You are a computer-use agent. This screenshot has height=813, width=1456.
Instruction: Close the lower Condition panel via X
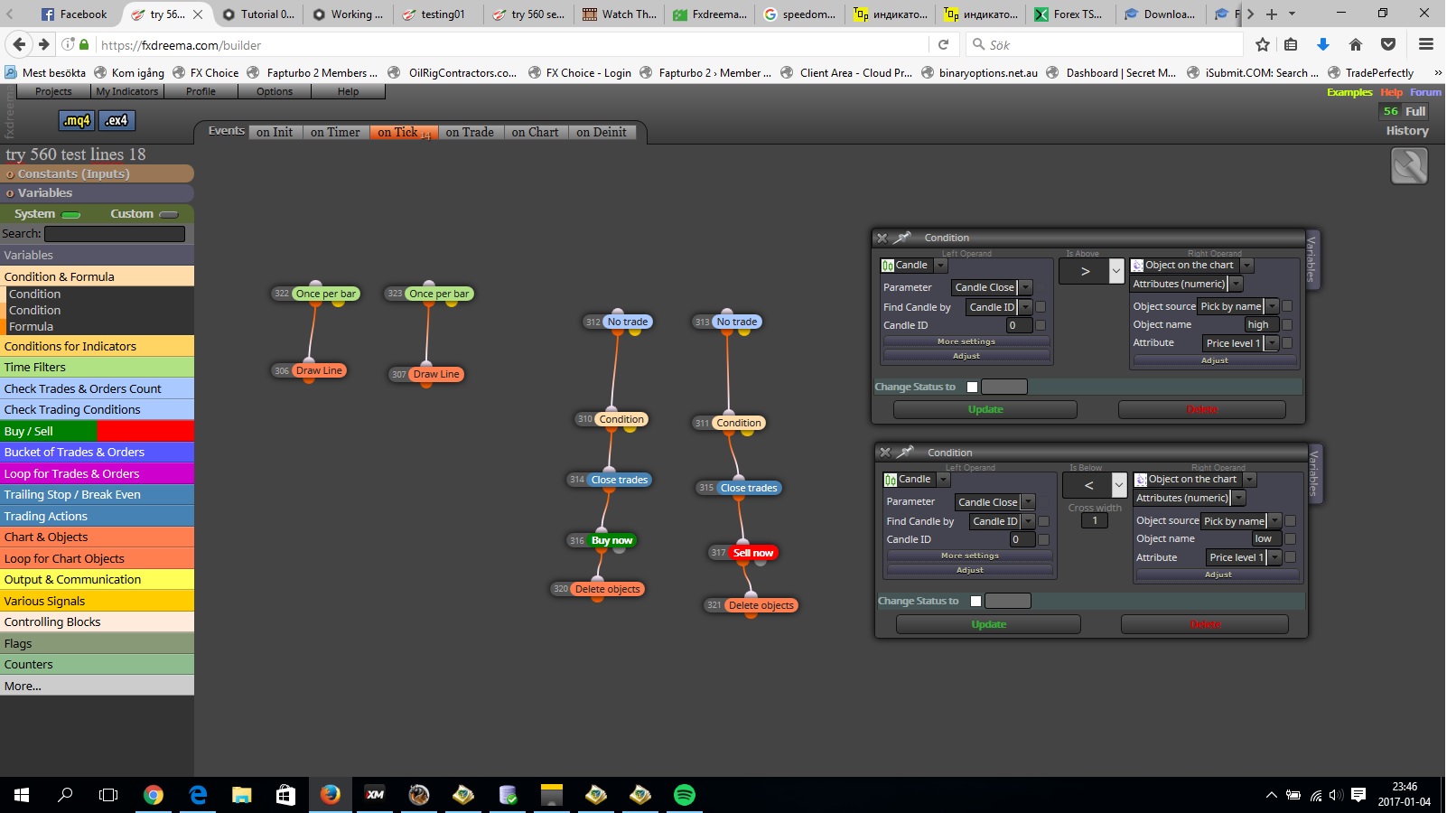pos(885,453)
